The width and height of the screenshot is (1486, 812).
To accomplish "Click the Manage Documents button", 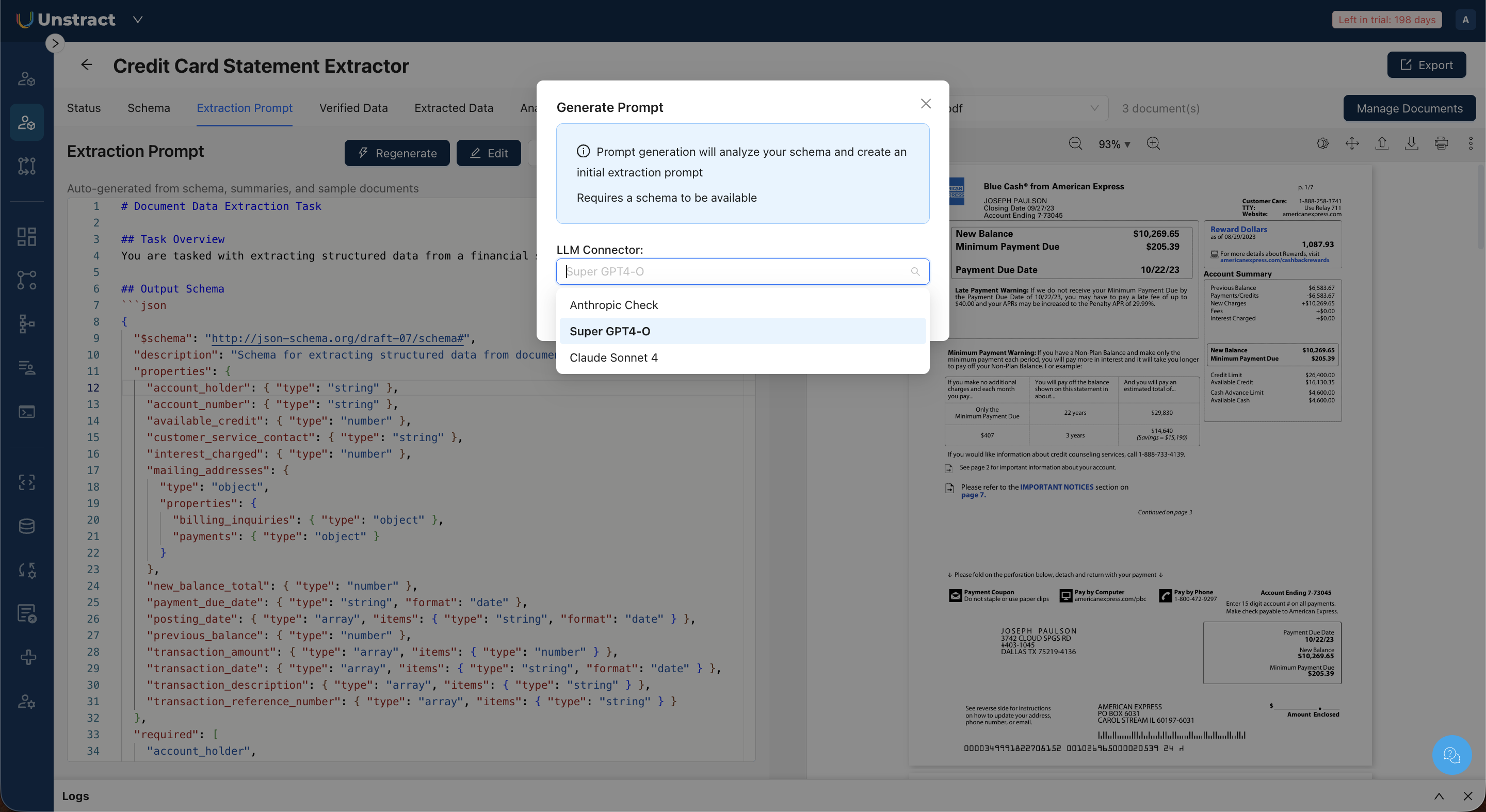I will [x=1409, y=108].
